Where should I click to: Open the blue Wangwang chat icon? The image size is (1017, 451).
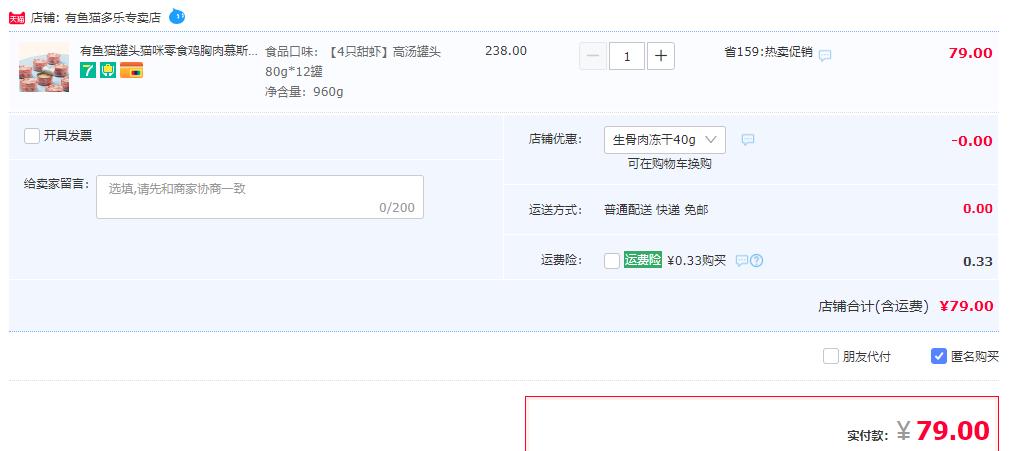click(176, 16)
